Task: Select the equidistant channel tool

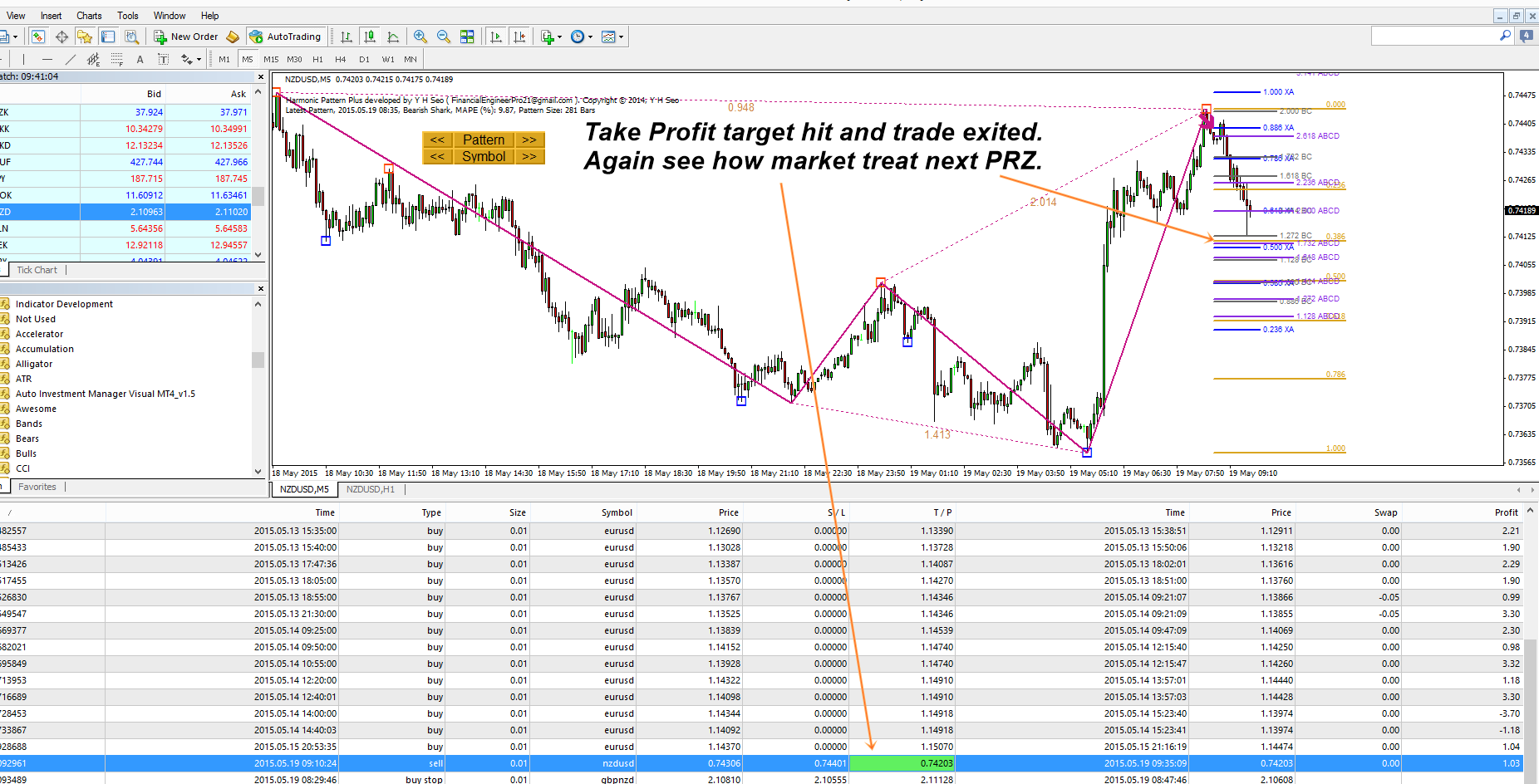Action: click(x=93, y=59)
